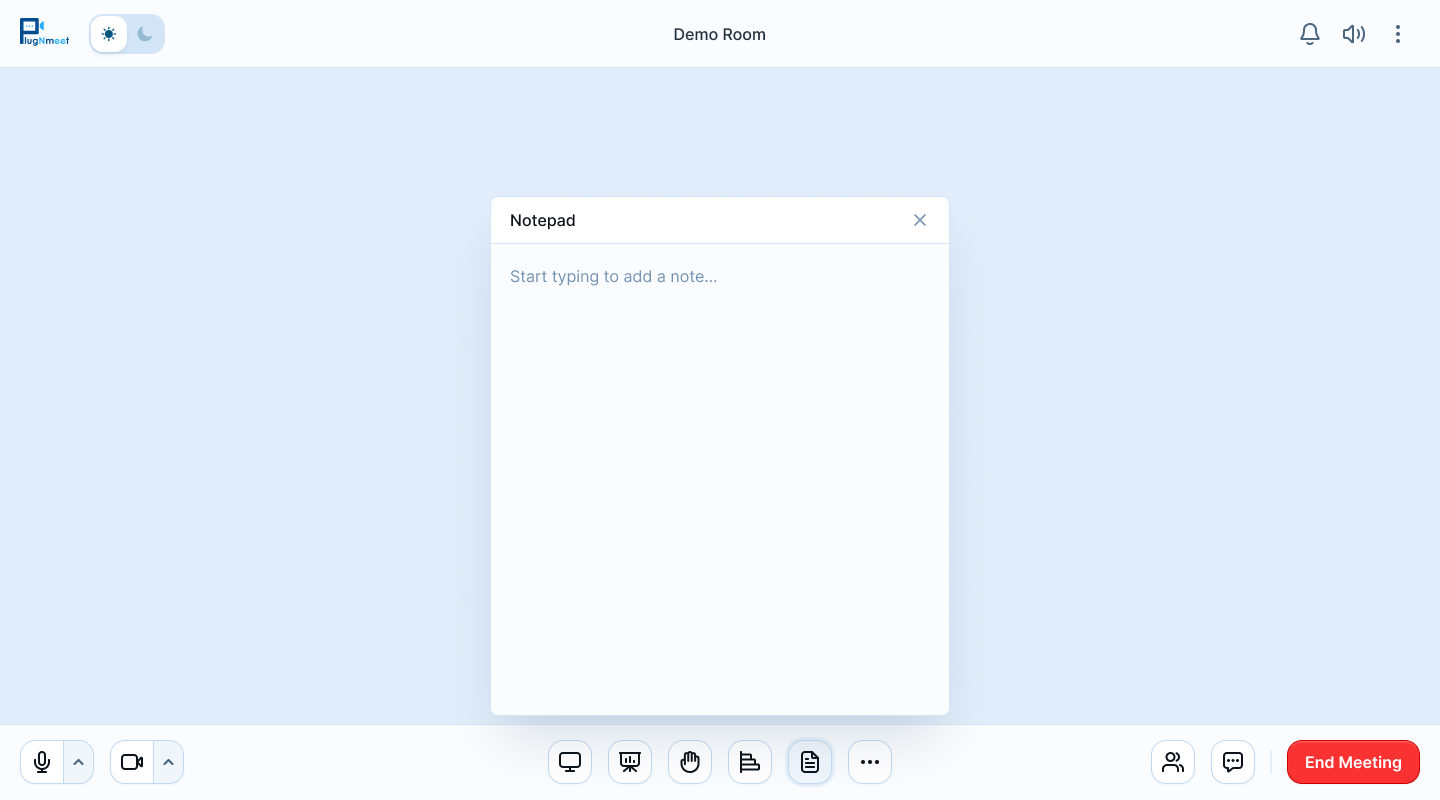The height and width of the screenshot is (800, 1440).
Task: Expand microphone device options
Action: (79, 762)
